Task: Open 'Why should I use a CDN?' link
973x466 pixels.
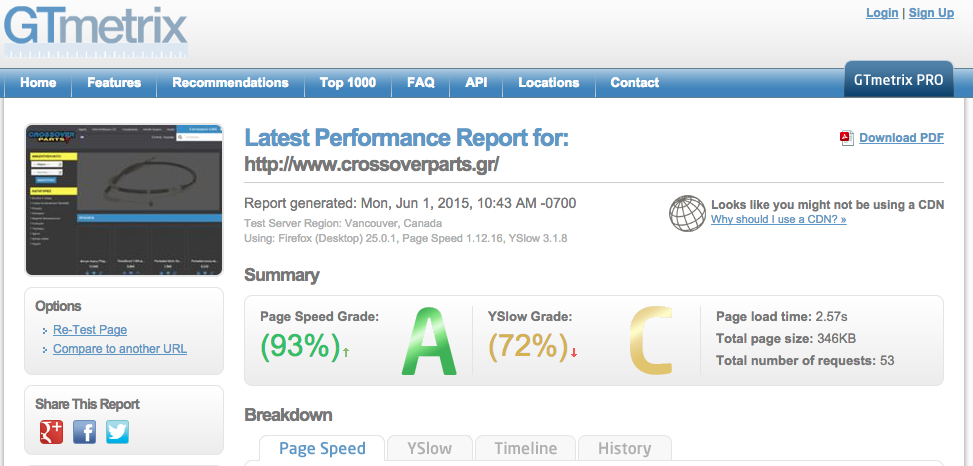Action: [x=778, y=219]
